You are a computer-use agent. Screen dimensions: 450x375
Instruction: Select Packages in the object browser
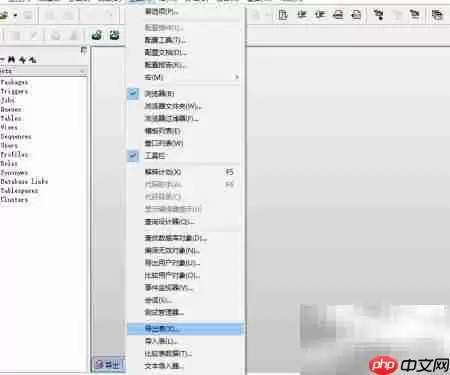(14, 82)
